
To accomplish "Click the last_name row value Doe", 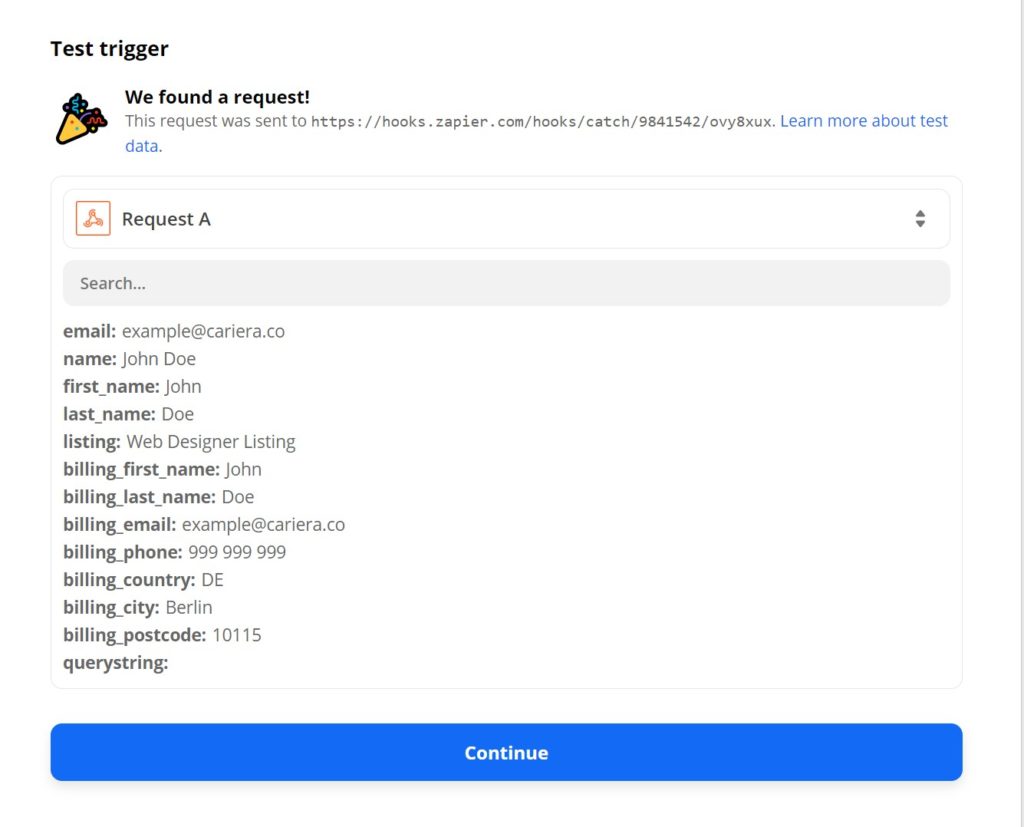I will coord(178,414).
